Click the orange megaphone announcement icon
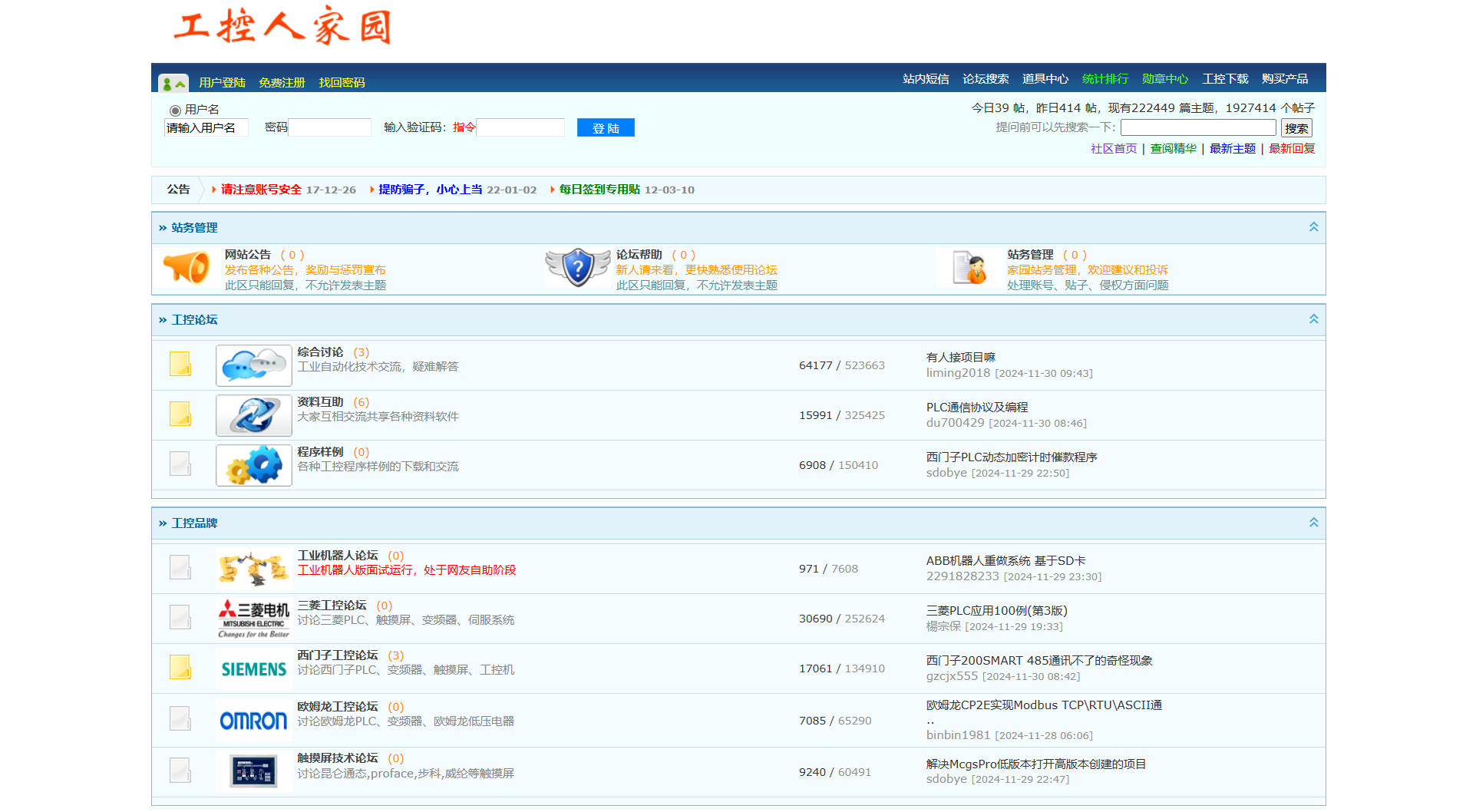Image resolution: width=1476 pixels, height=812 pixels. click(187, 269)
